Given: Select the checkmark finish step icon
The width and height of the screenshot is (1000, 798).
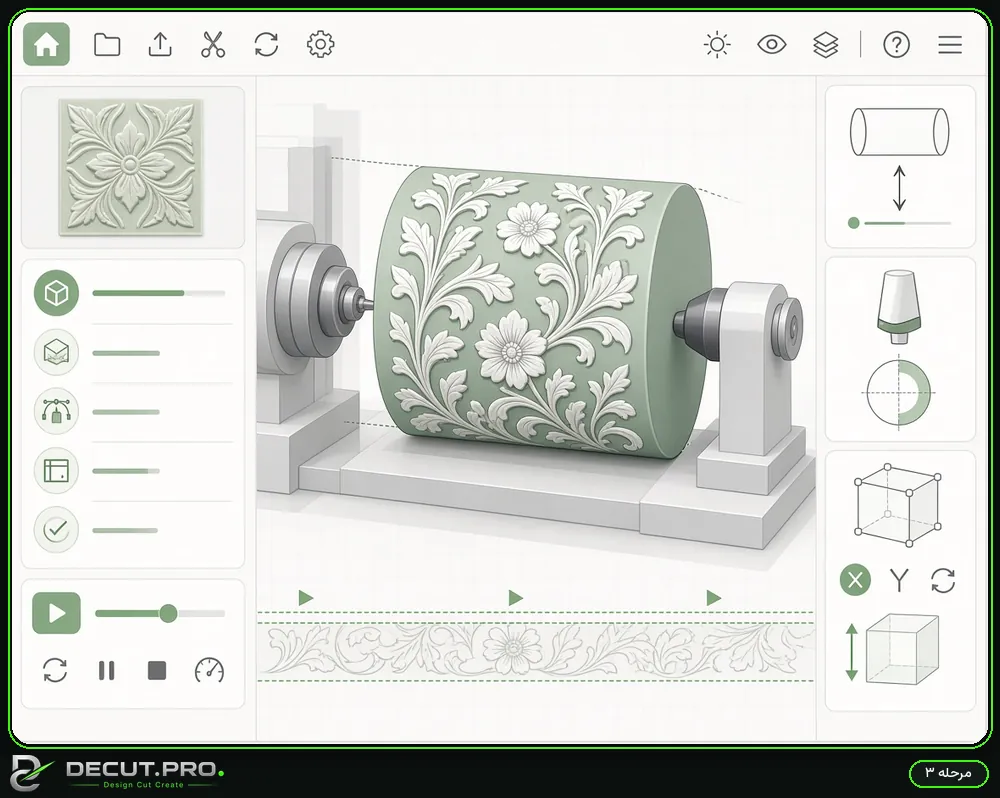Looking at the screenshot, I should [x=57, y=529].
